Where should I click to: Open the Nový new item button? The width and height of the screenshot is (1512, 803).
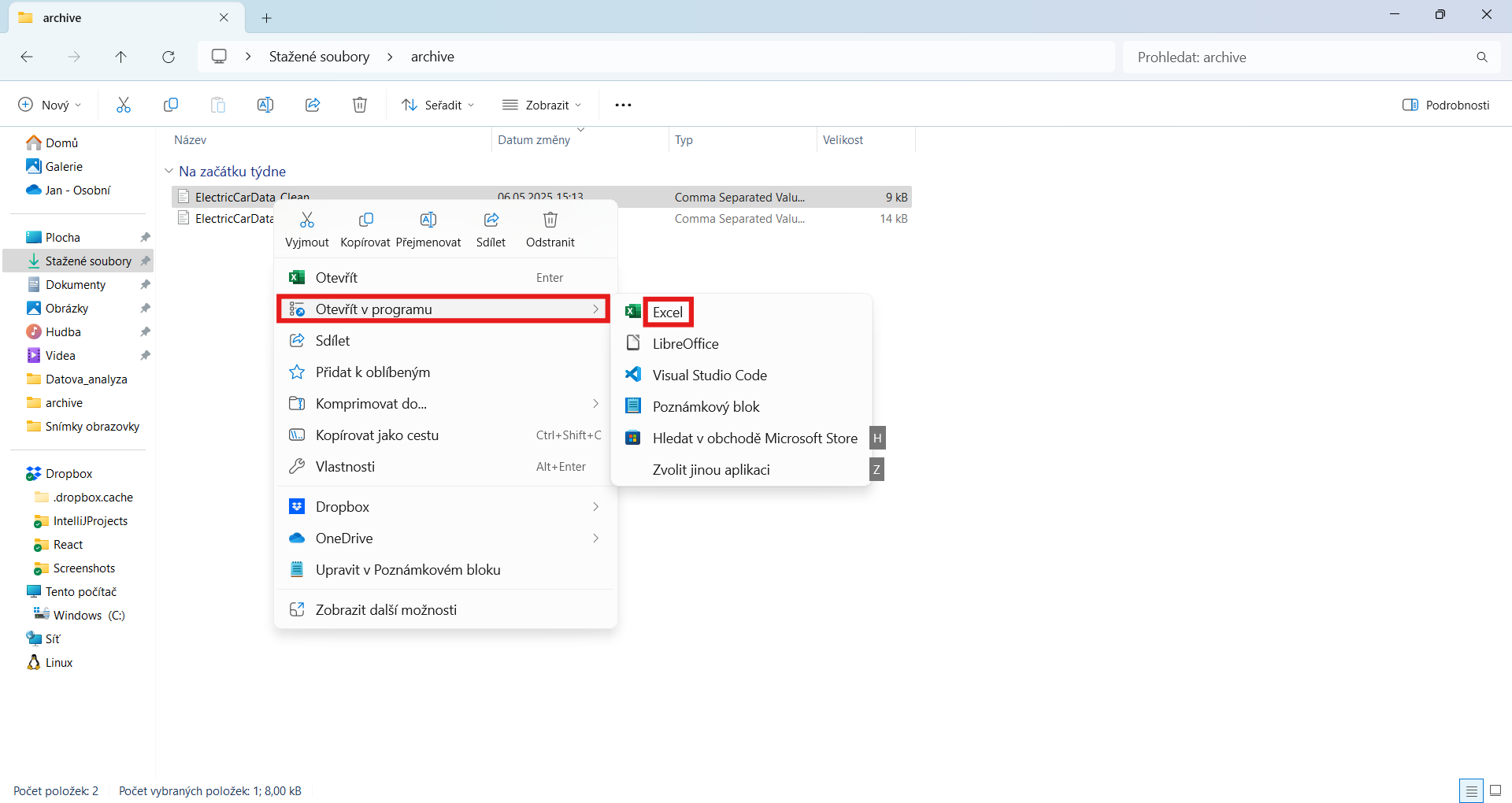point(50,105)
